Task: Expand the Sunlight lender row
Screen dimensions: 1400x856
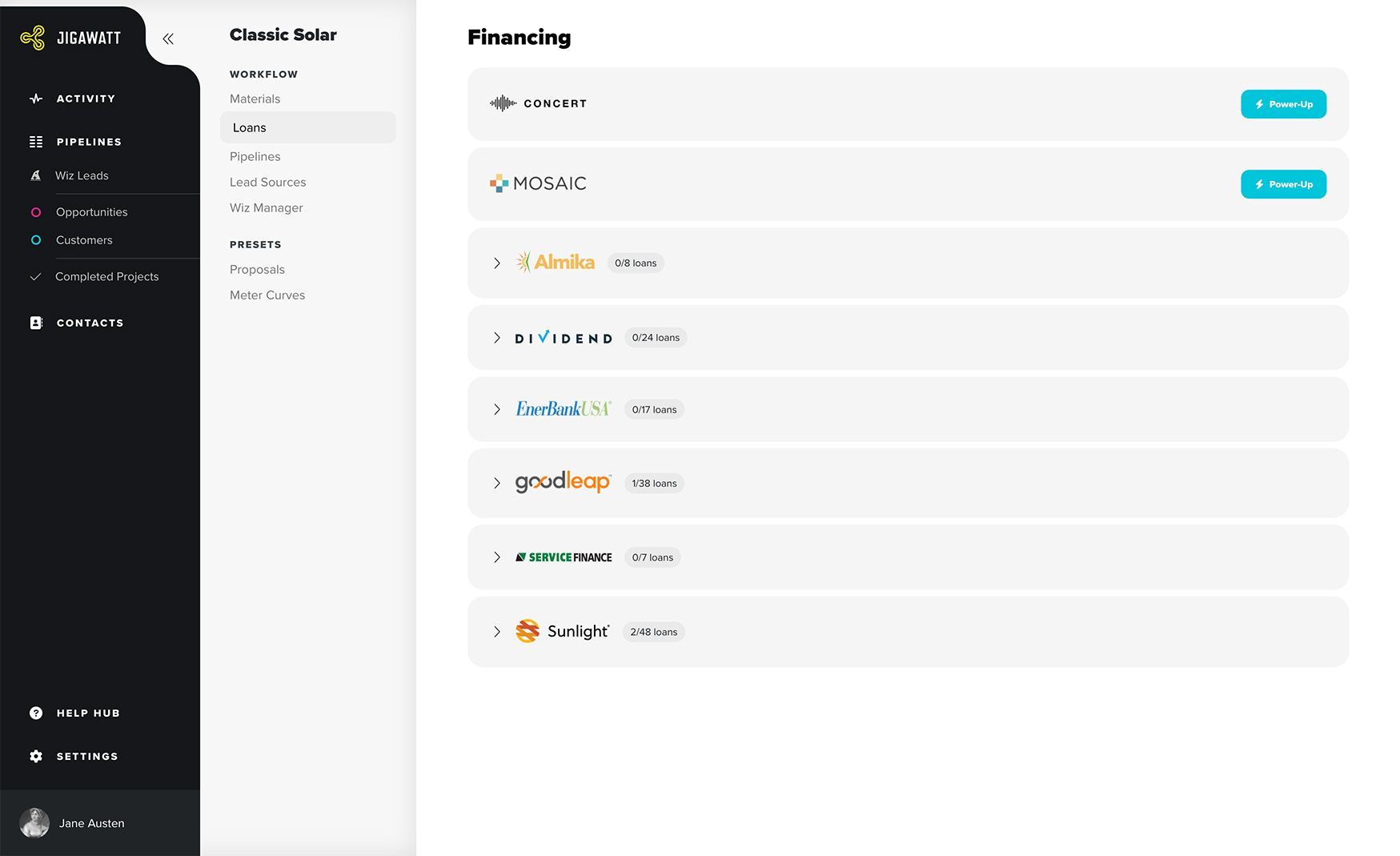Action: click(497, 632)
